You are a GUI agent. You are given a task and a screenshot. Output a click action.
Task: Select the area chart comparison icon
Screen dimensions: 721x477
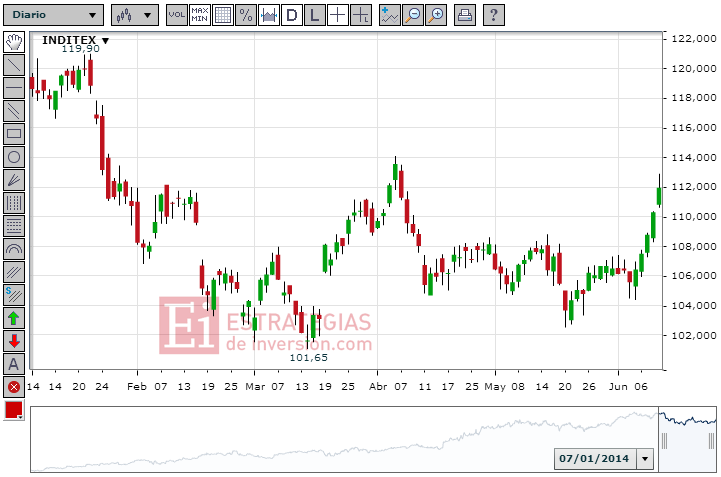click(269, 15)
